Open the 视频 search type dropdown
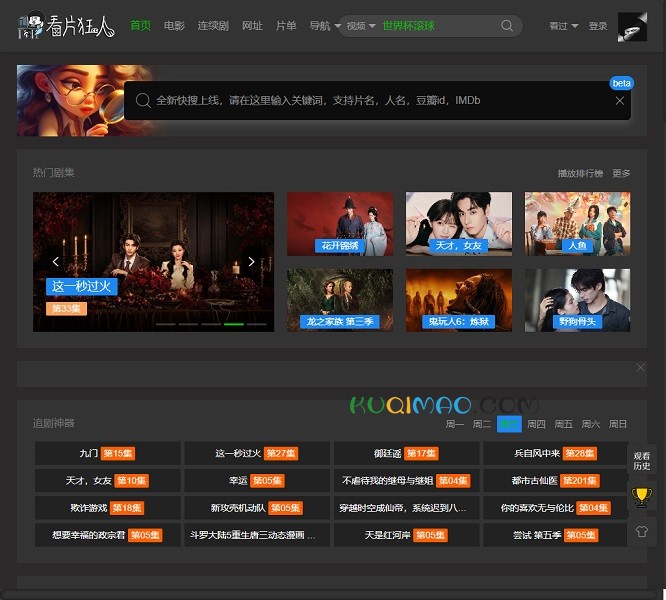The image size is (666, 600). coord(361,26)
